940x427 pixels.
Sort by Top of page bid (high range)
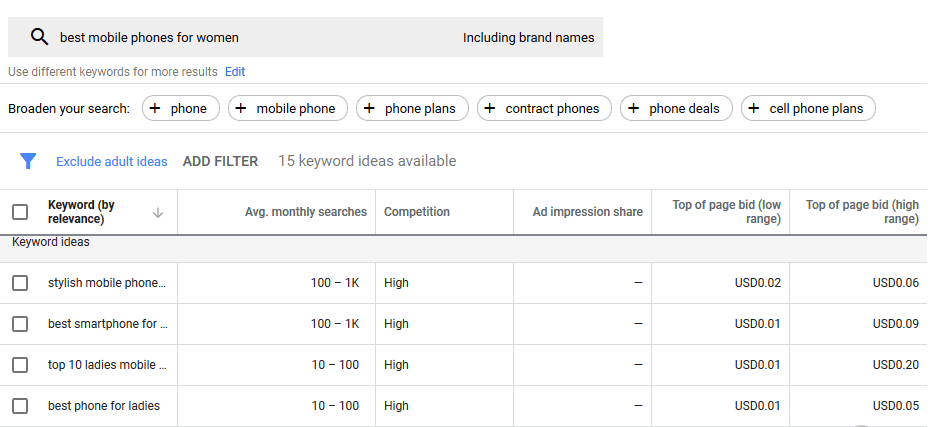tap(862, 212)
